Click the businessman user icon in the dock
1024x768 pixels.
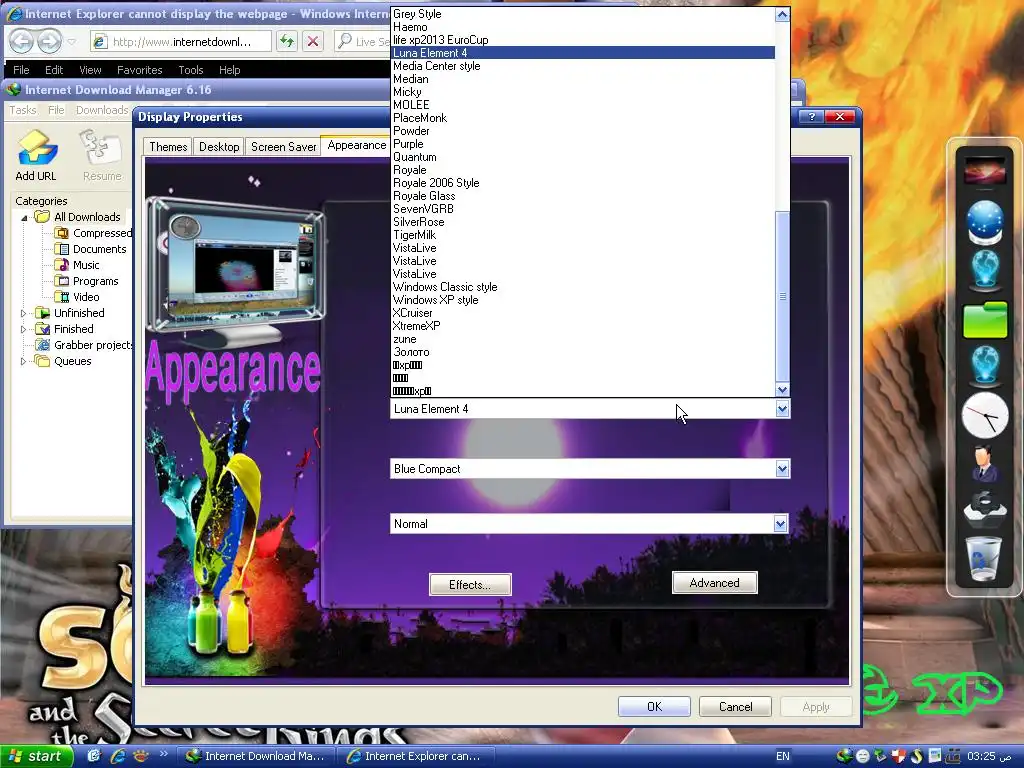(x=984, y=464)
